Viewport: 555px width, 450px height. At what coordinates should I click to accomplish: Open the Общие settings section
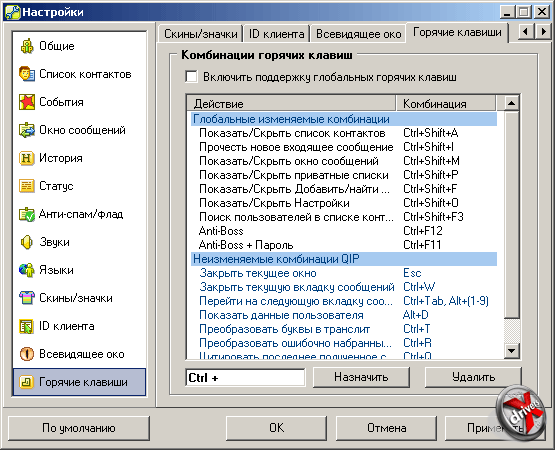(x=80, y=46)
